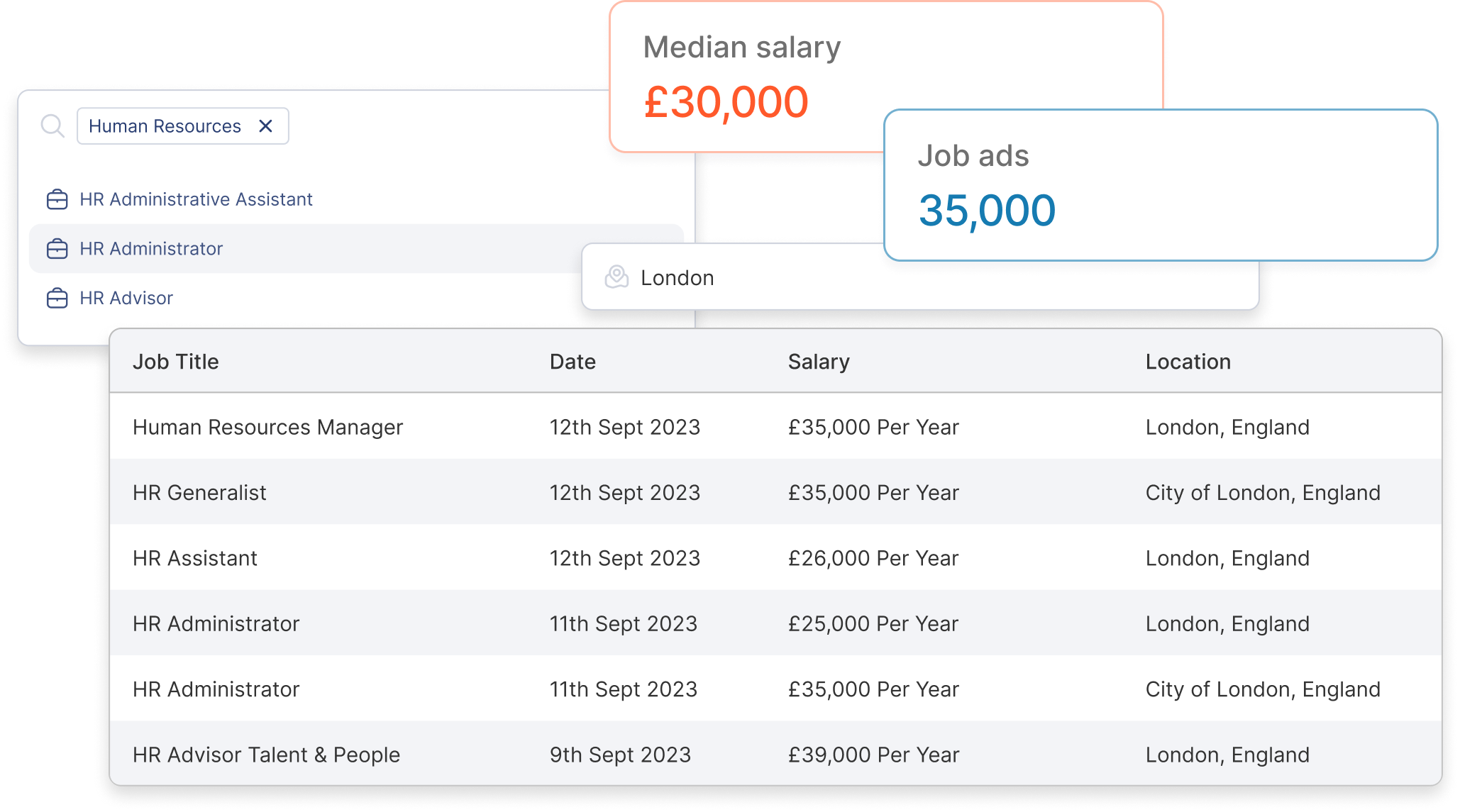Sort table by the Date column header

[573, 362]
